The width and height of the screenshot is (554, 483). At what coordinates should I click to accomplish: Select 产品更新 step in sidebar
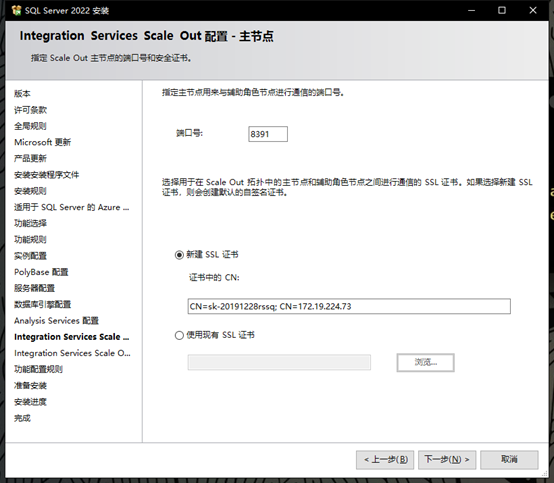pyautogui.click(x=30, y=158)
